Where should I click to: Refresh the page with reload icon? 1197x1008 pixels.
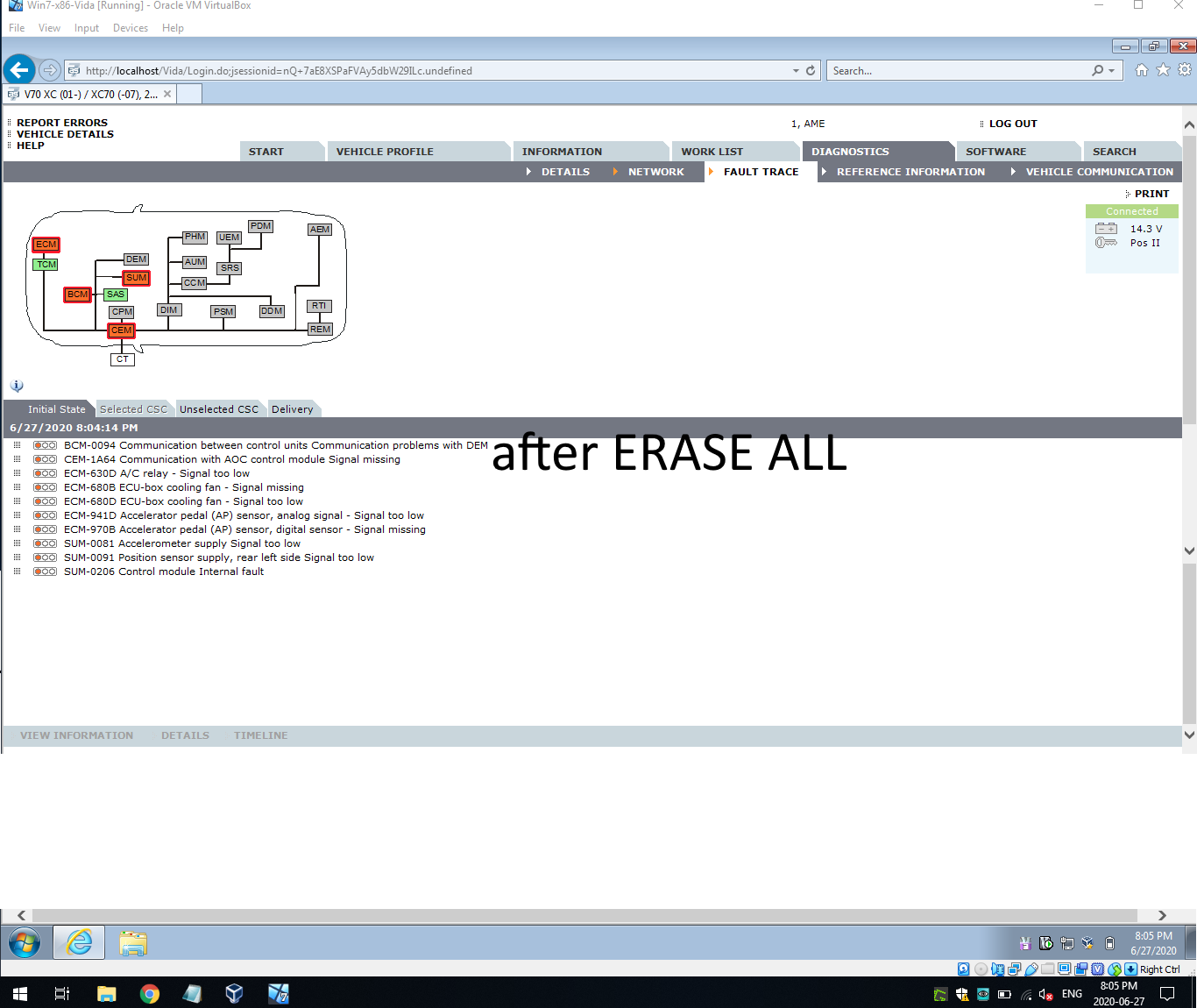[811, 71]
